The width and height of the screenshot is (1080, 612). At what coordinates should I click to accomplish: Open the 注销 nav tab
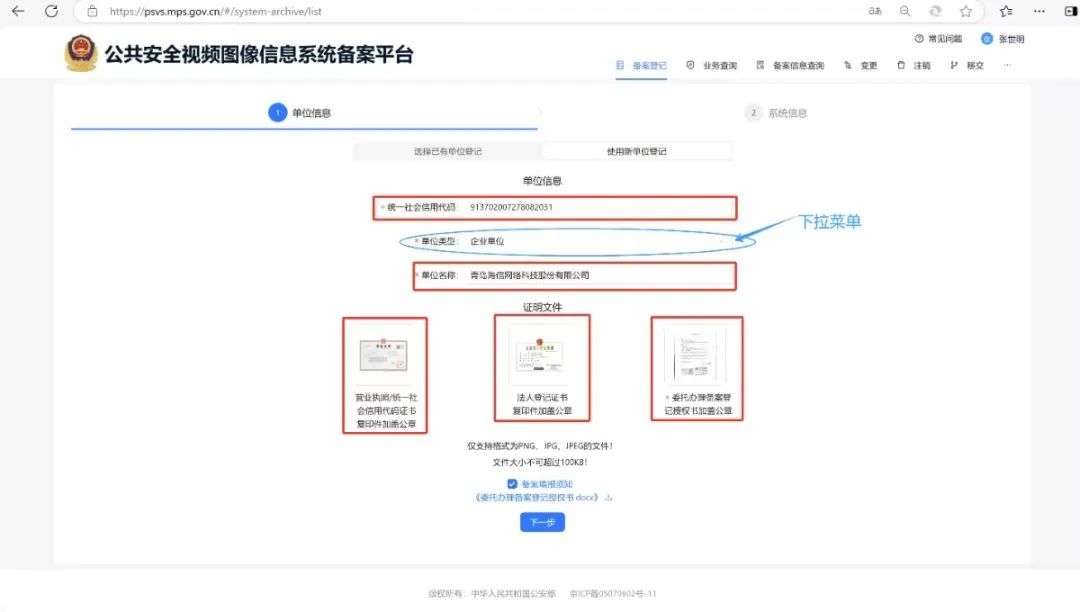(913, 65)
